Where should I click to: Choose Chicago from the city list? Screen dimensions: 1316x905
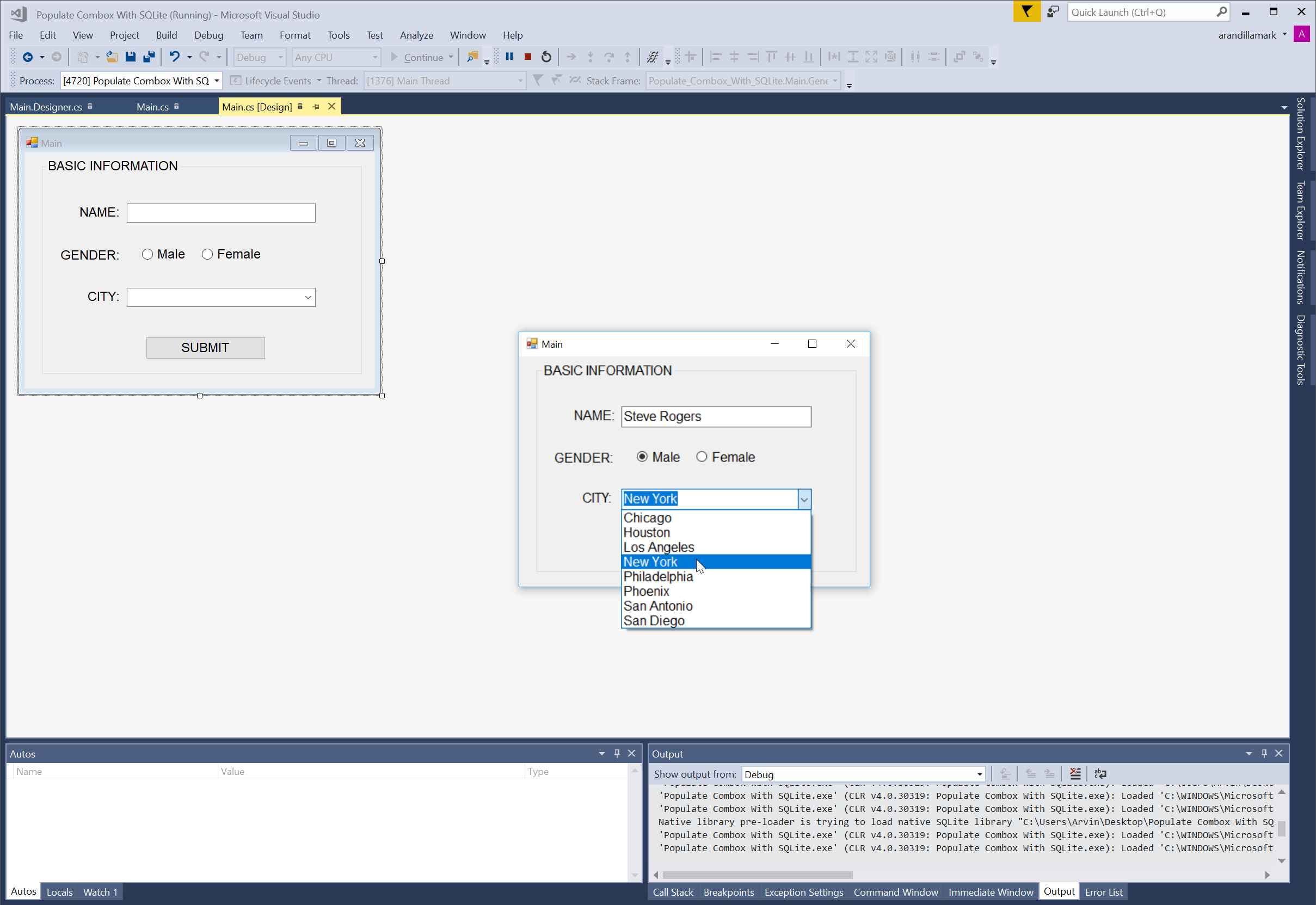(716, 518)
